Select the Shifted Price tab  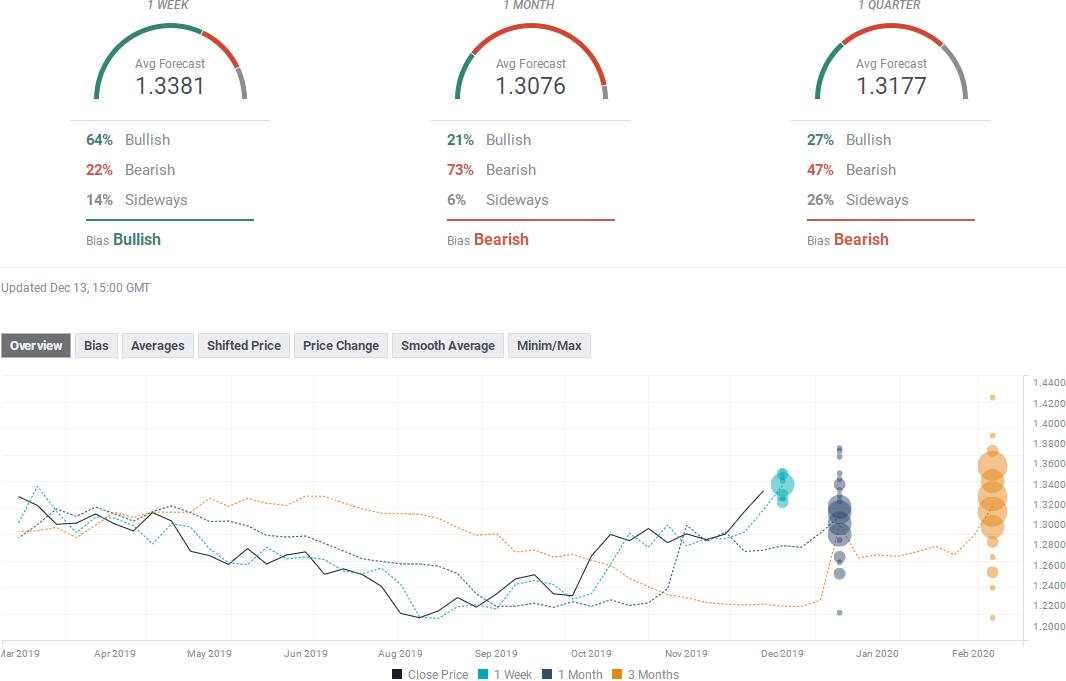(243, 346)
